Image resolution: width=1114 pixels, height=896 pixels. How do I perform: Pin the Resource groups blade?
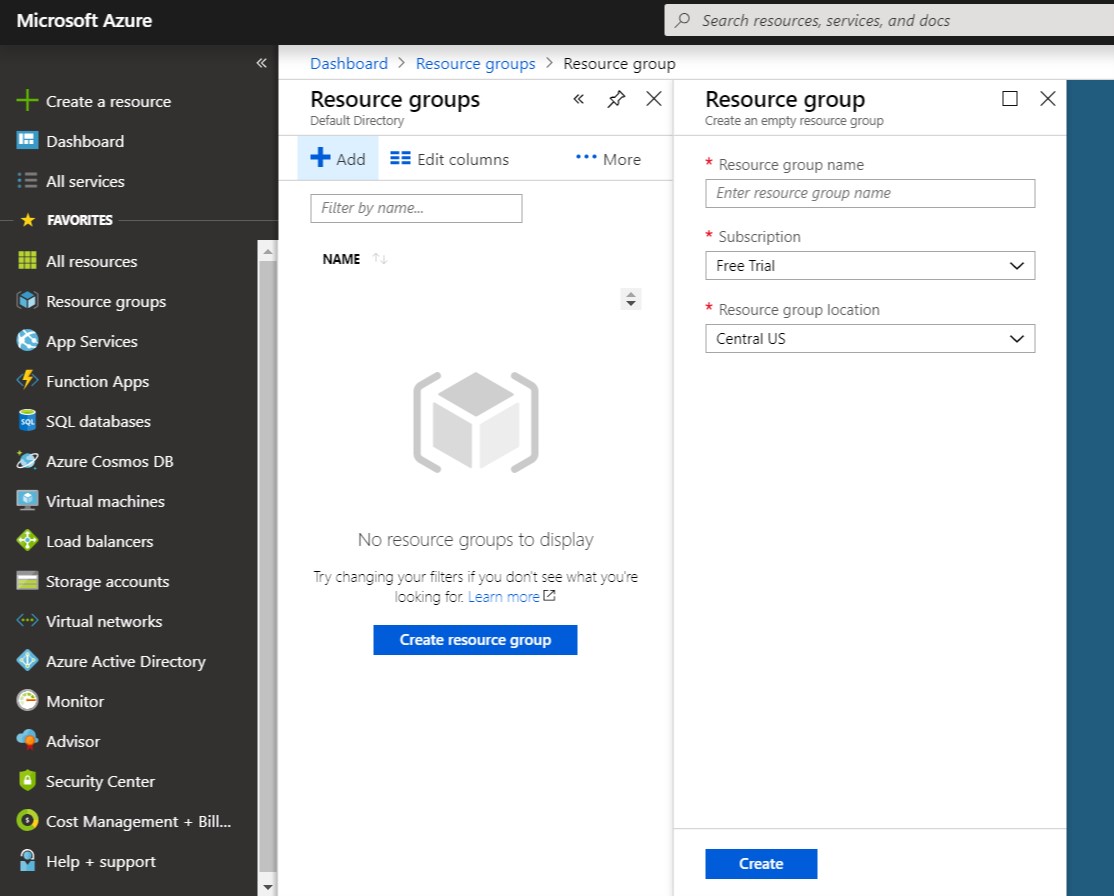[x=616, y=99]
